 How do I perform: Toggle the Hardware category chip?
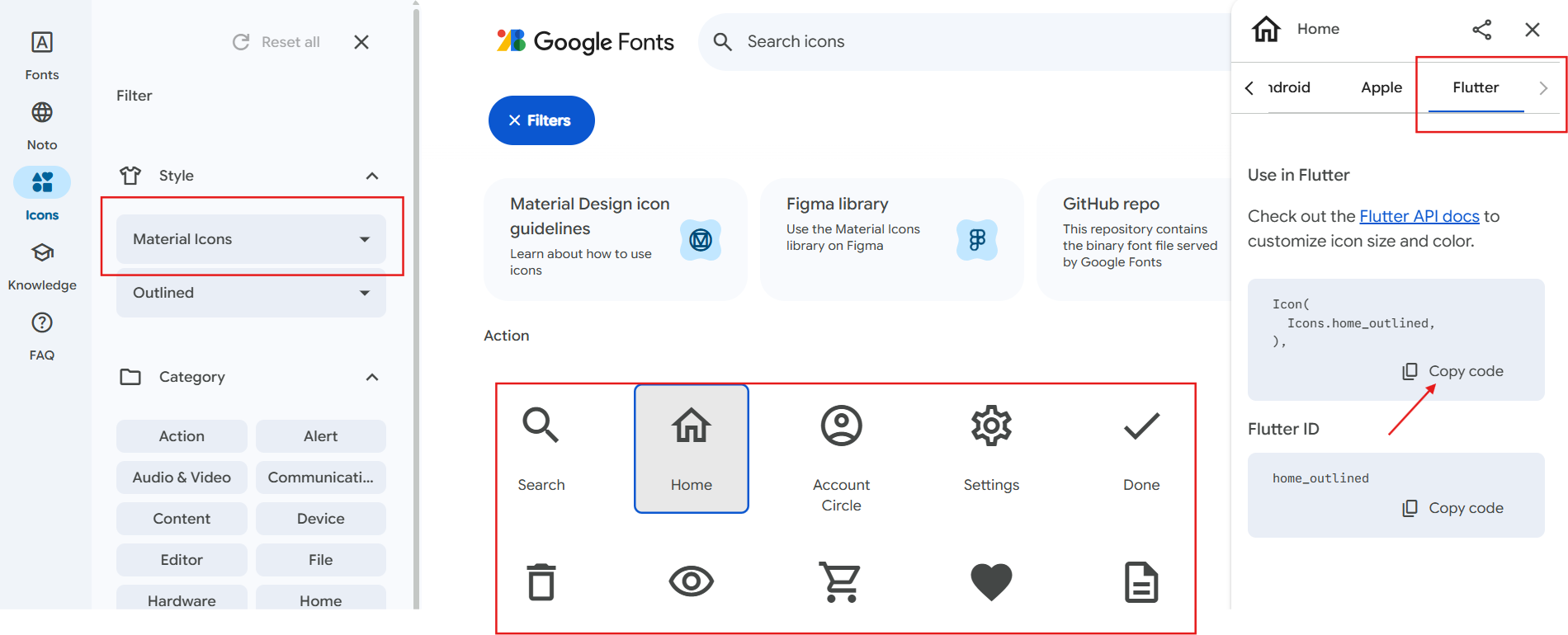(182, 599)
